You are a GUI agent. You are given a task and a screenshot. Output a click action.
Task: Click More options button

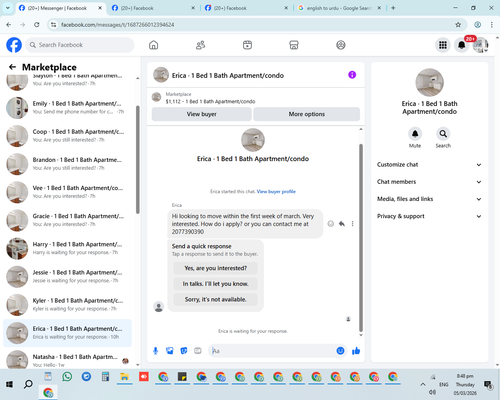[x=307, y=114]
